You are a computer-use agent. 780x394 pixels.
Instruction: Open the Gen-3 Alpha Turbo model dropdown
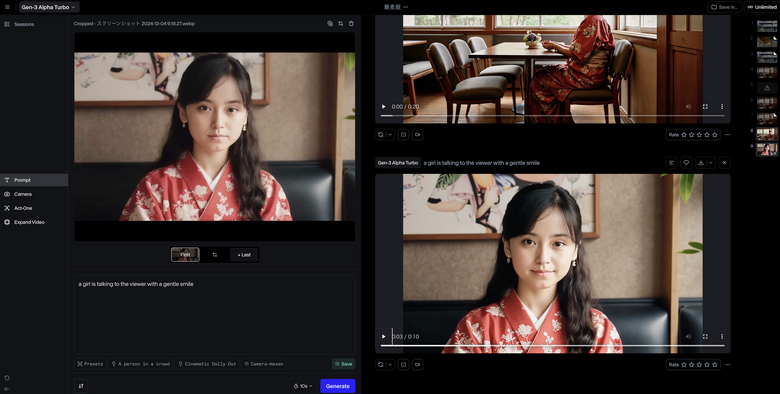pyautogui.click(x=49, y=7)
